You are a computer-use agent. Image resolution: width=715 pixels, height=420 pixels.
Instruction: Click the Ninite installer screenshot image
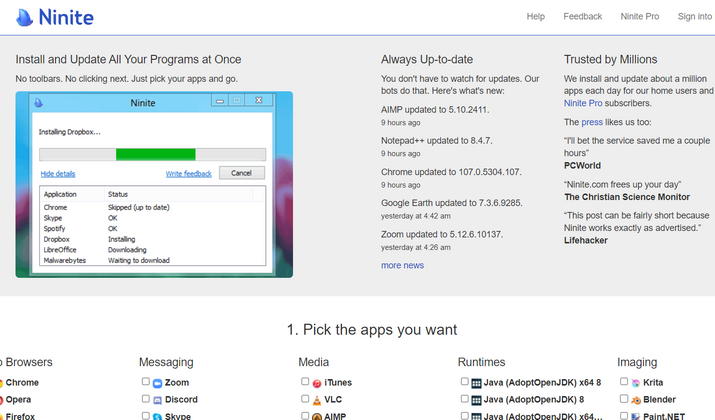click(x=154, y=184)
